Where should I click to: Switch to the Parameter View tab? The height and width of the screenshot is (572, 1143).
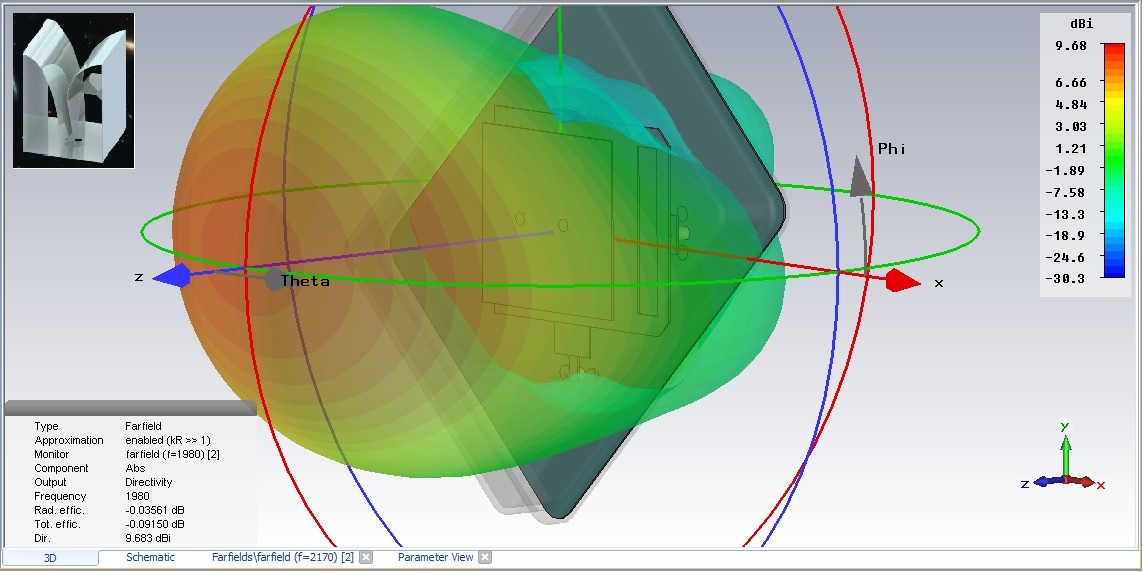point(435,557)
